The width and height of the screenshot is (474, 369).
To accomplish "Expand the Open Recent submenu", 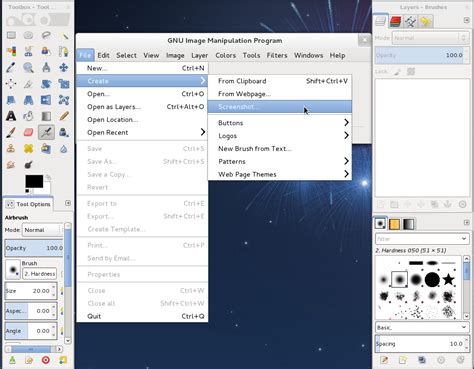I will tap(142, 132).
